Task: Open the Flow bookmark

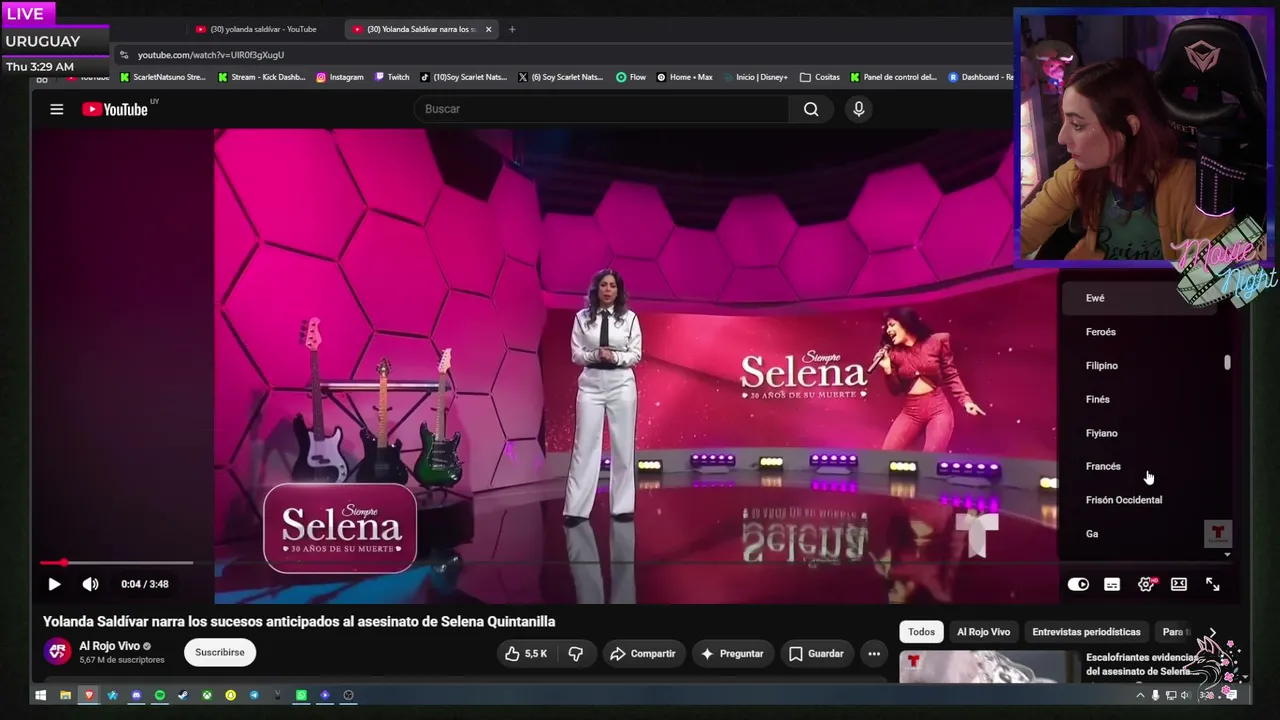Action: (x=631, y=77)
